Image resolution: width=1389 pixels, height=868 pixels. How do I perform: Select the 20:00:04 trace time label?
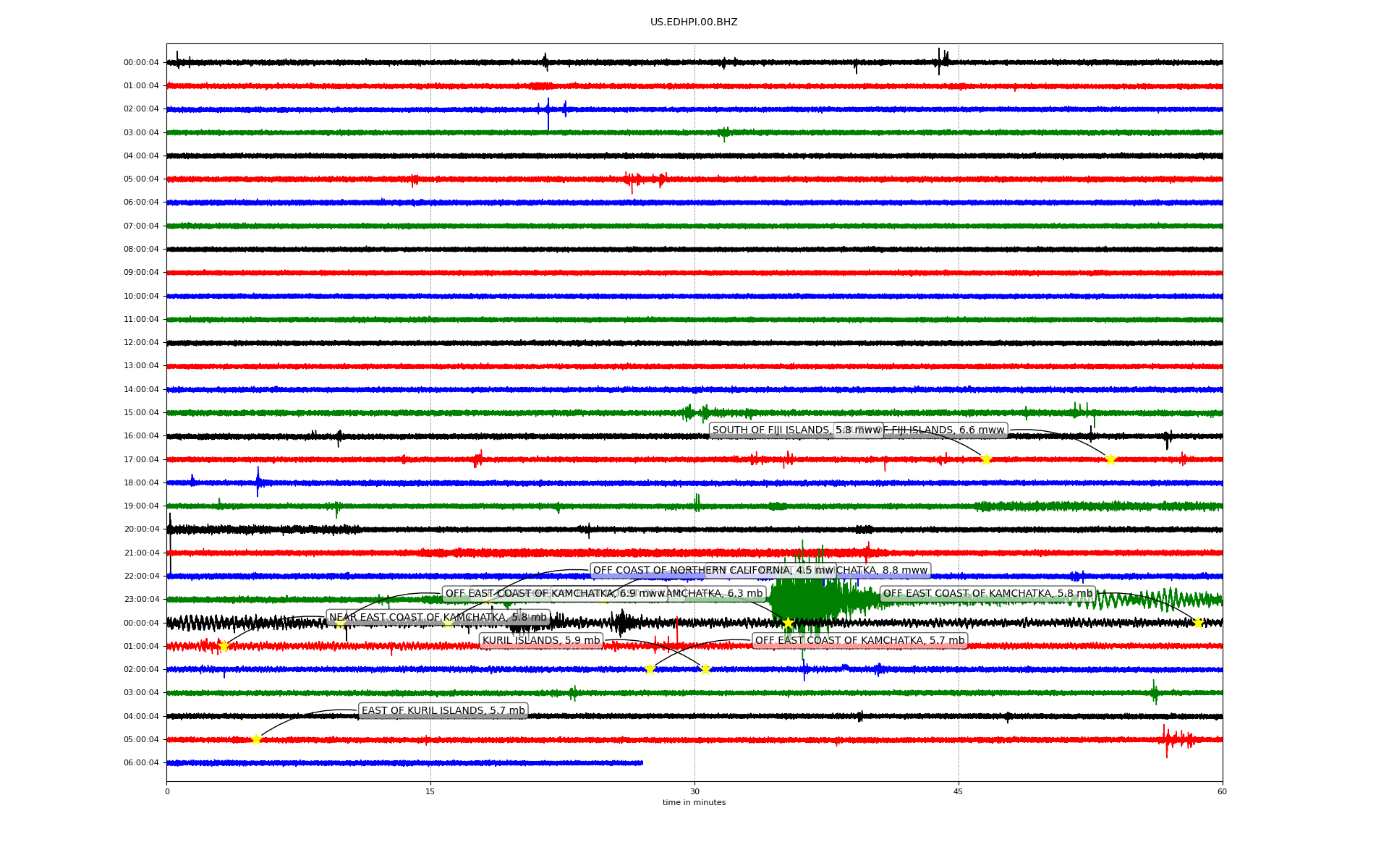(141, 529)
